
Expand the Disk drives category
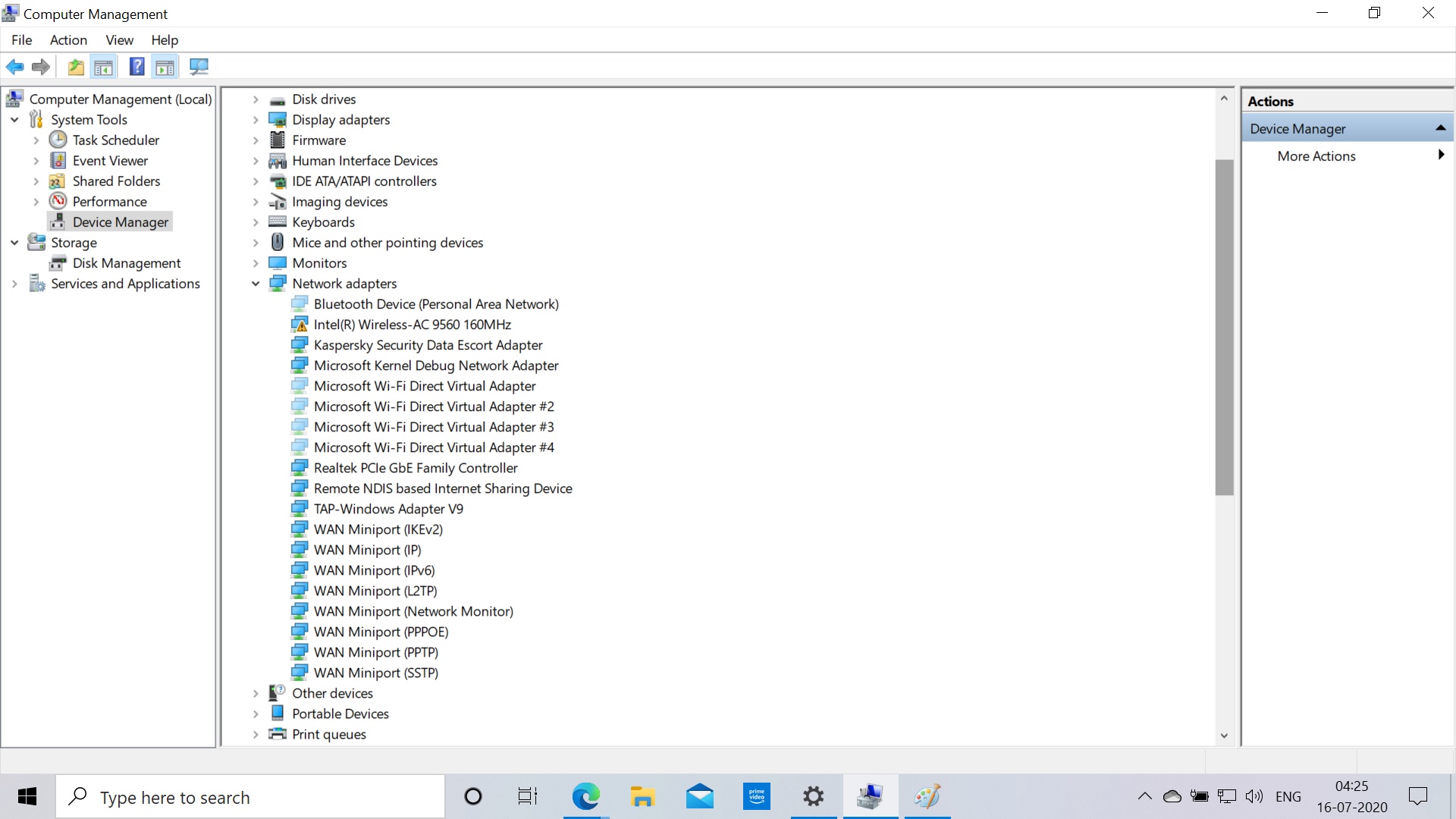(x=256, y=99)
